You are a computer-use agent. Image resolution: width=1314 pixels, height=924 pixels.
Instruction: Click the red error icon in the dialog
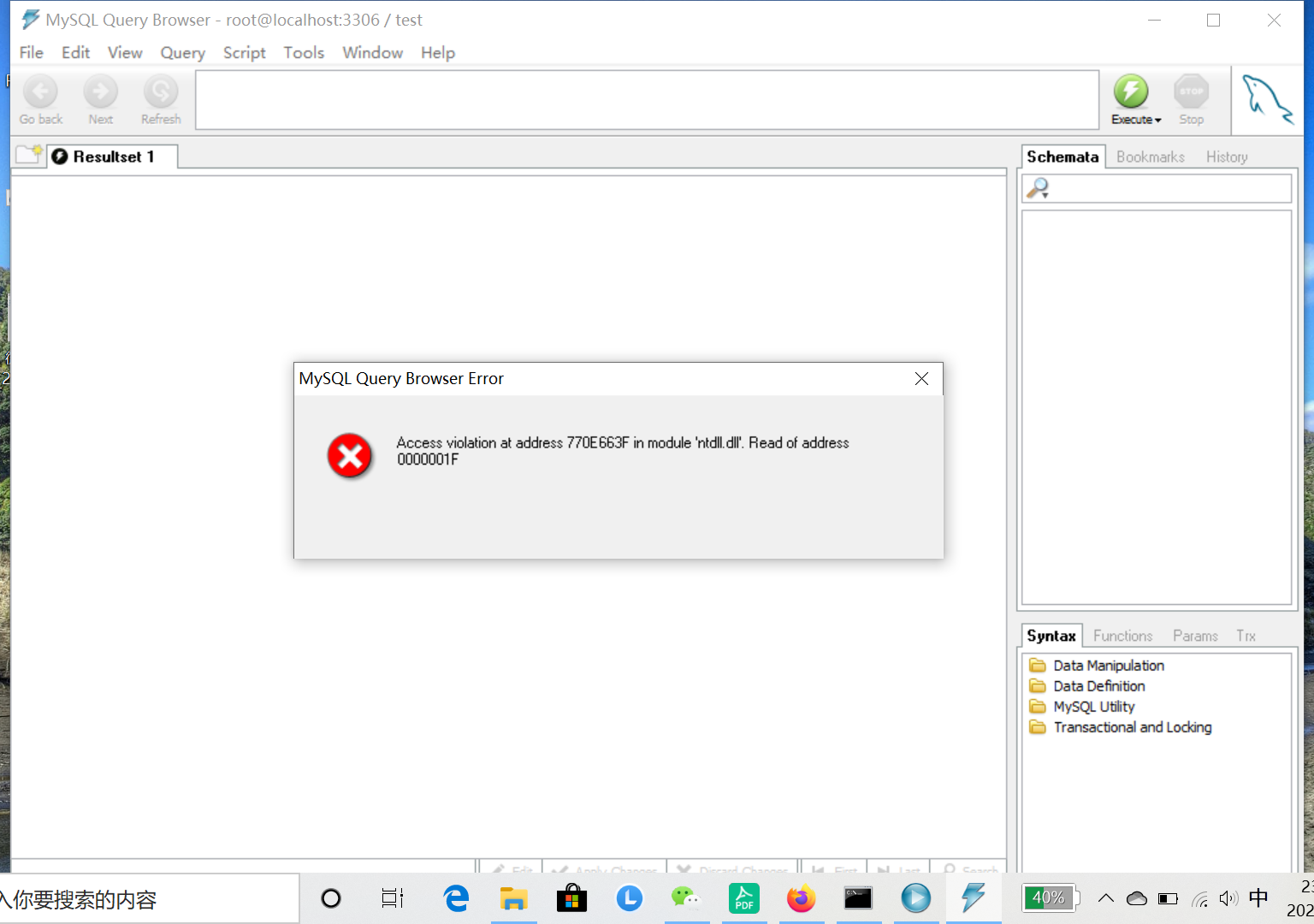350,455
